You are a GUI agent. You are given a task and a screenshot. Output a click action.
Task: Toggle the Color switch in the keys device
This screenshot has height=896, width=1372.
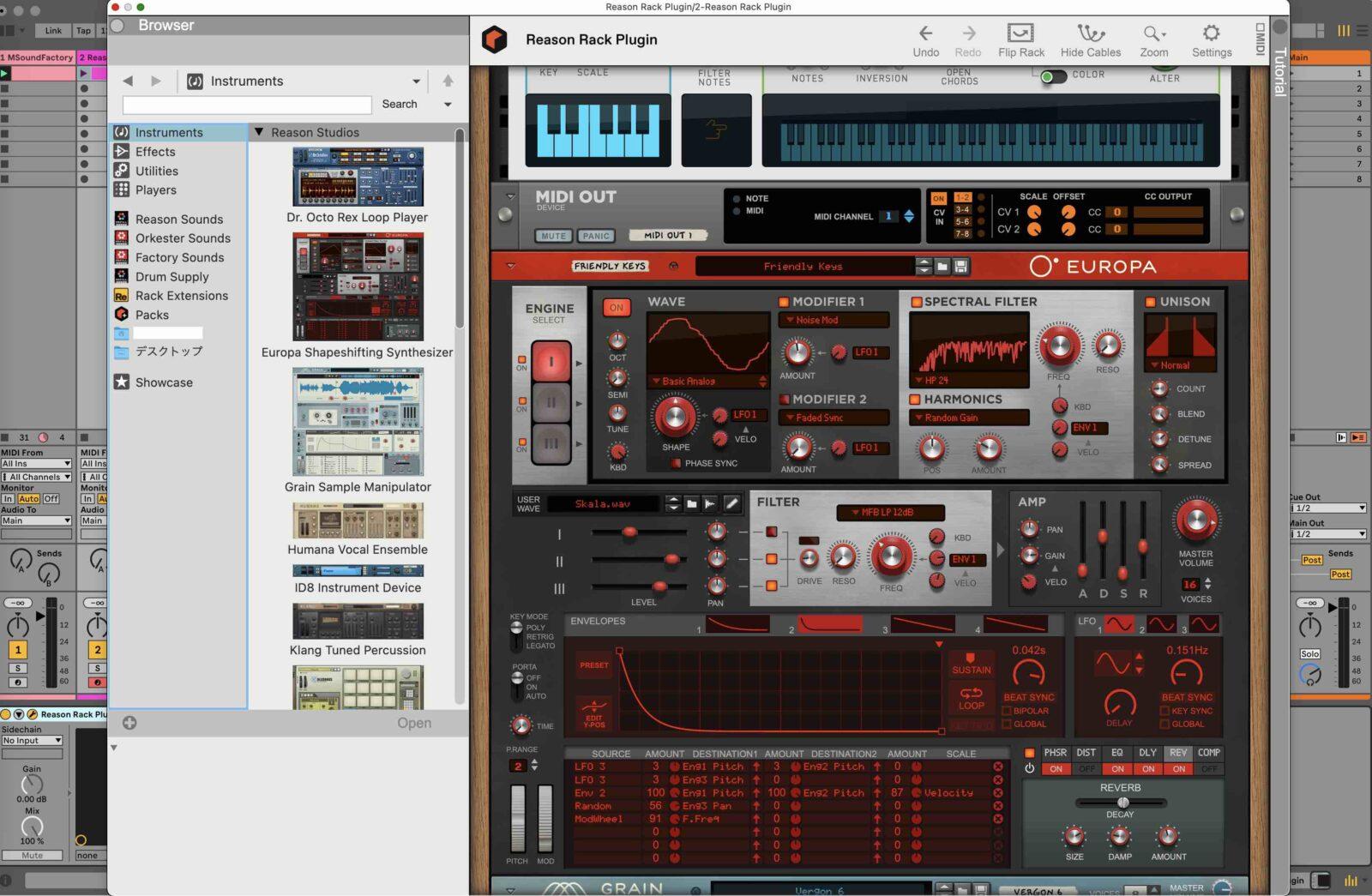coord(1053,76)
